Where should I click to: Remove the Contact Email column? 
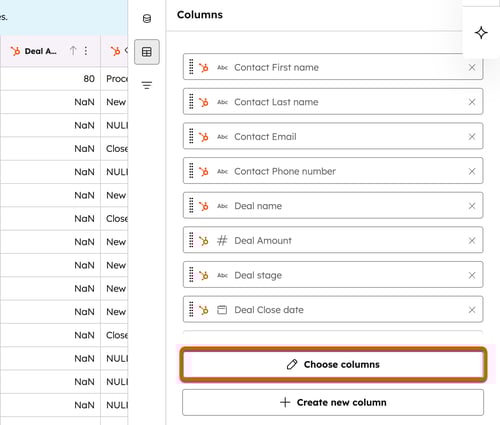[x=472, y=137]
